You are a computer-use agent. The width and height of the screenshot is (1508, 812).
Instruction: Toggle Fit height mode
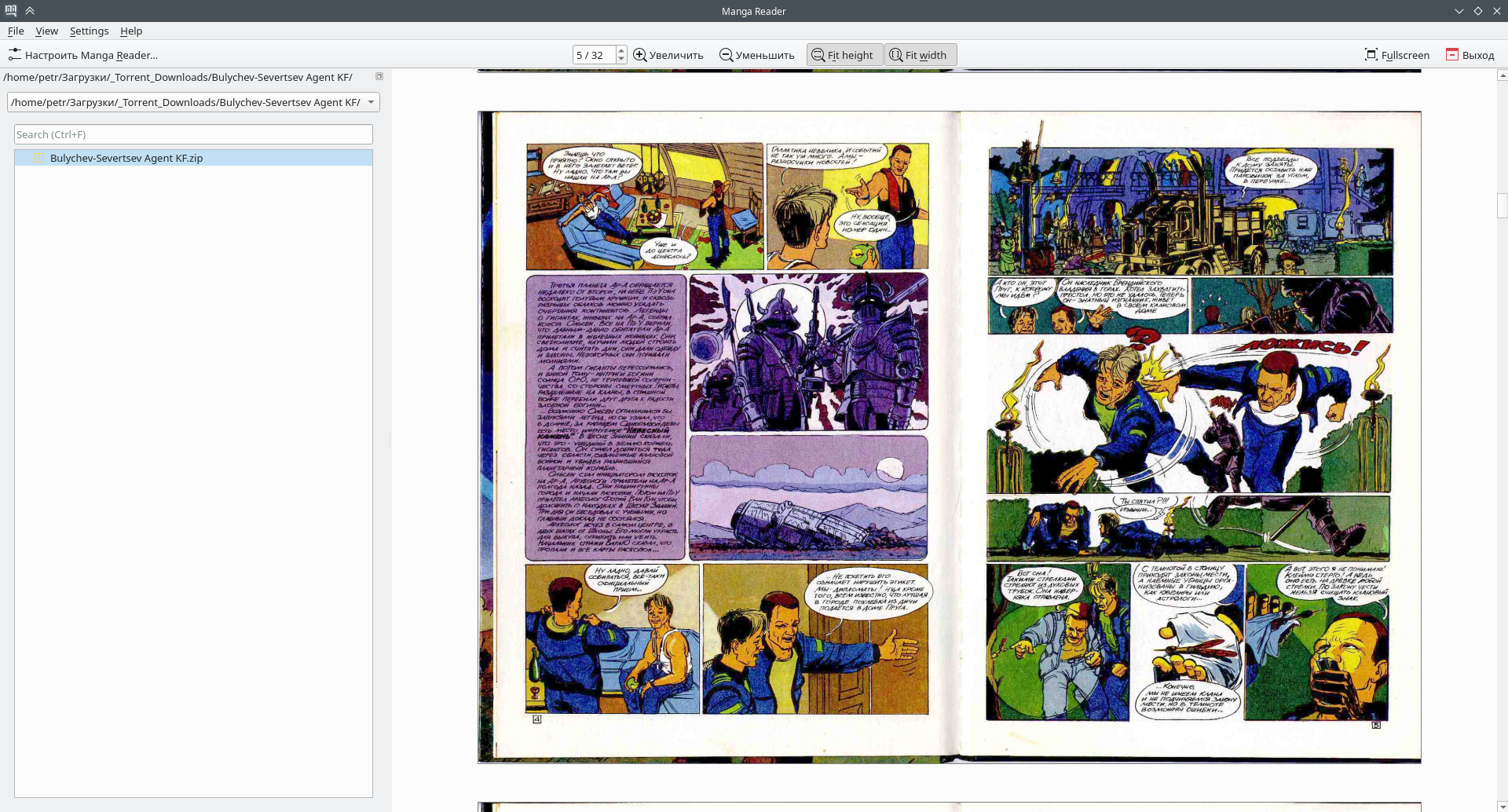[x=844, y=55]
